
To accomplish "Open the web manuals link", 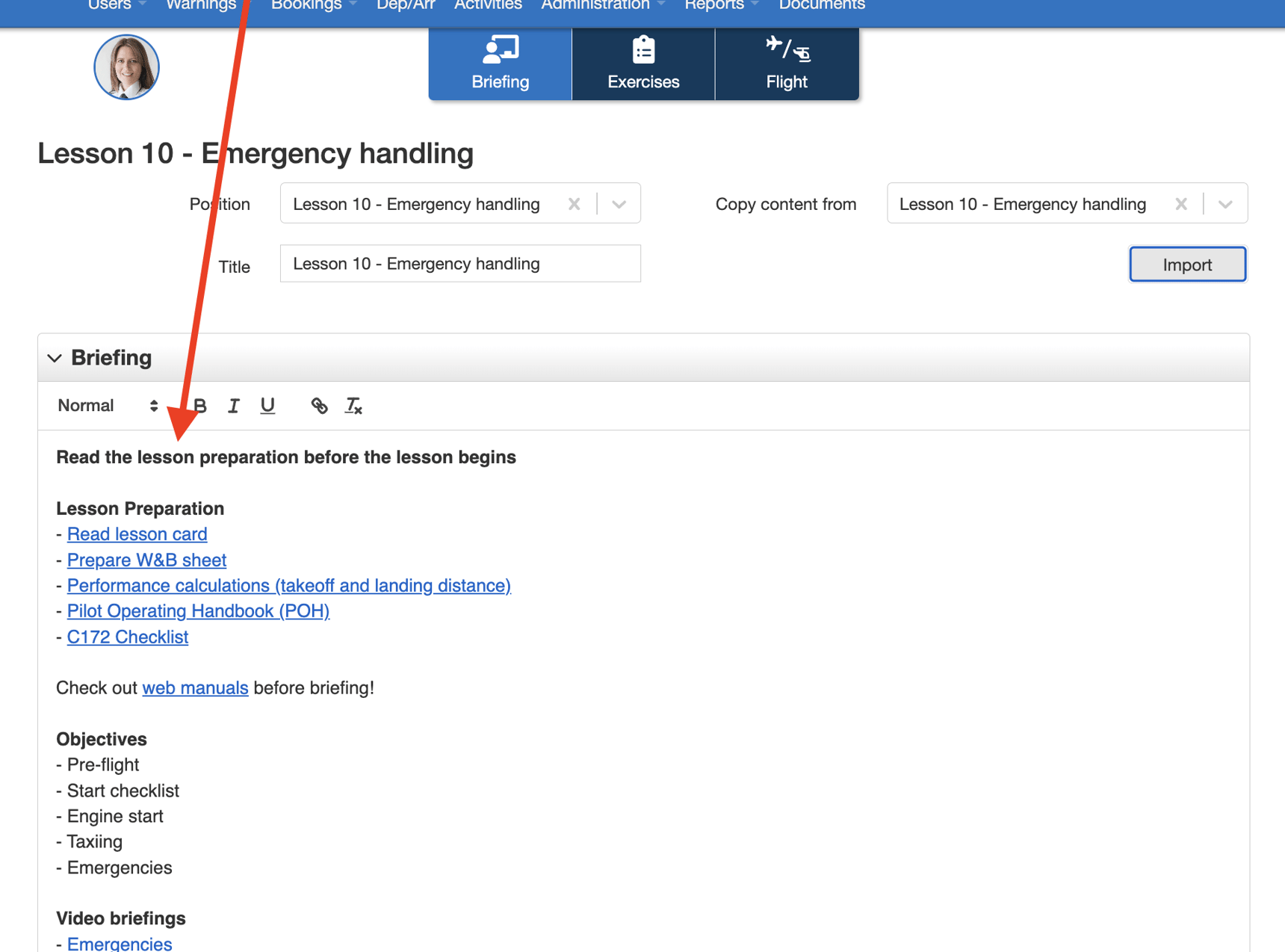I will (x=194, y=687).
